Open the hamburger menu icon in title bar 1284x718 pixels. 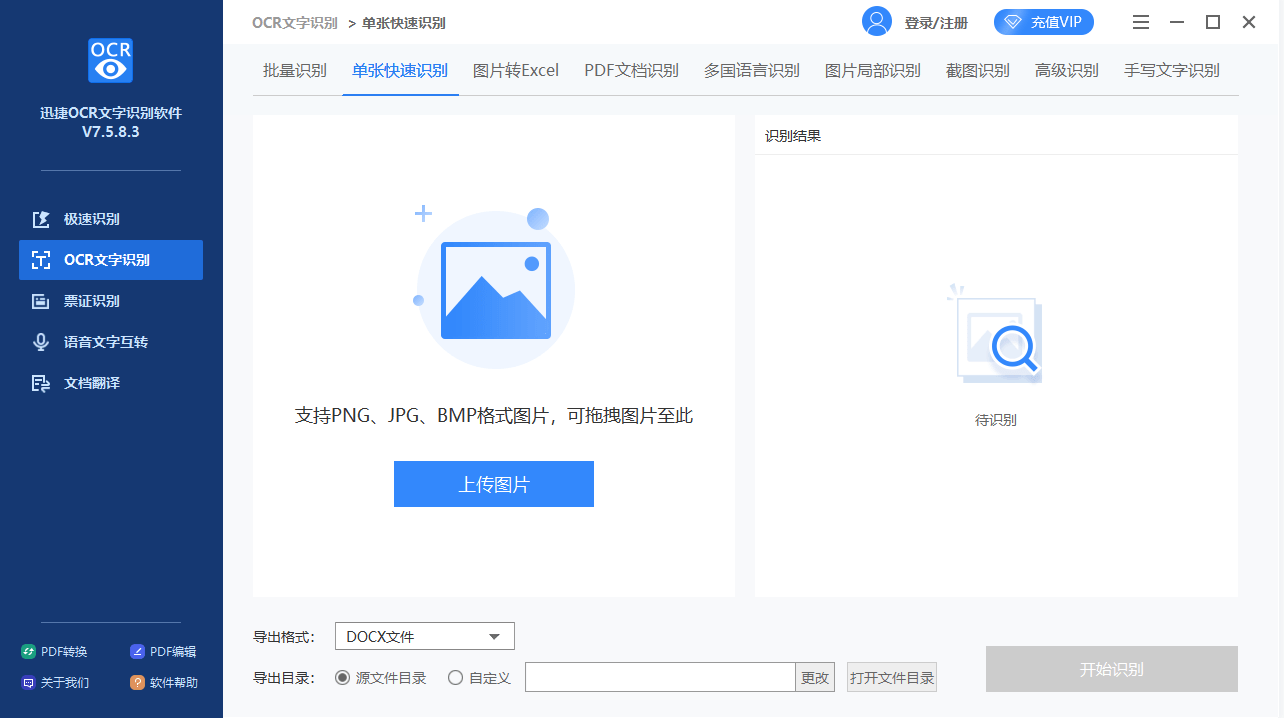click(1141, 22)
